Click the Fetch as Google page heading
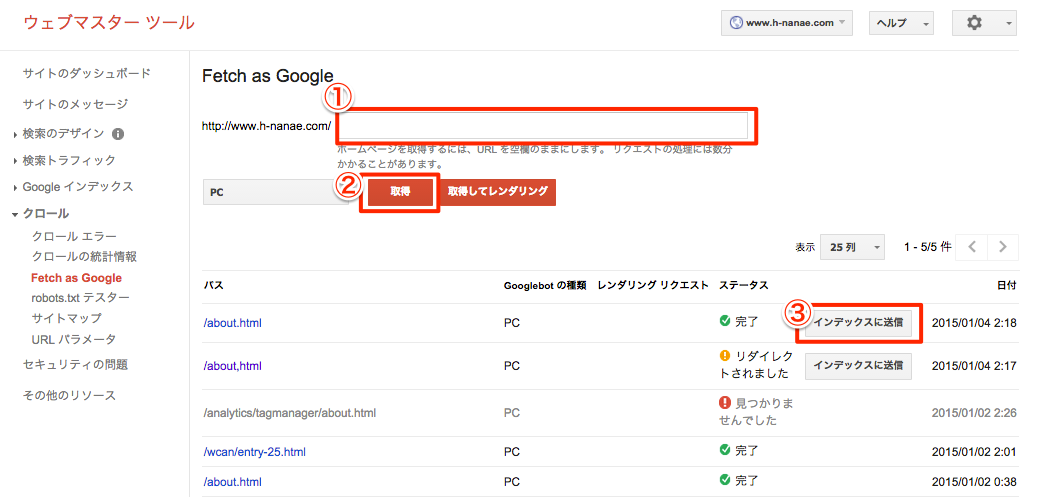The image size is (1051, 497). (x=267, y=76)
